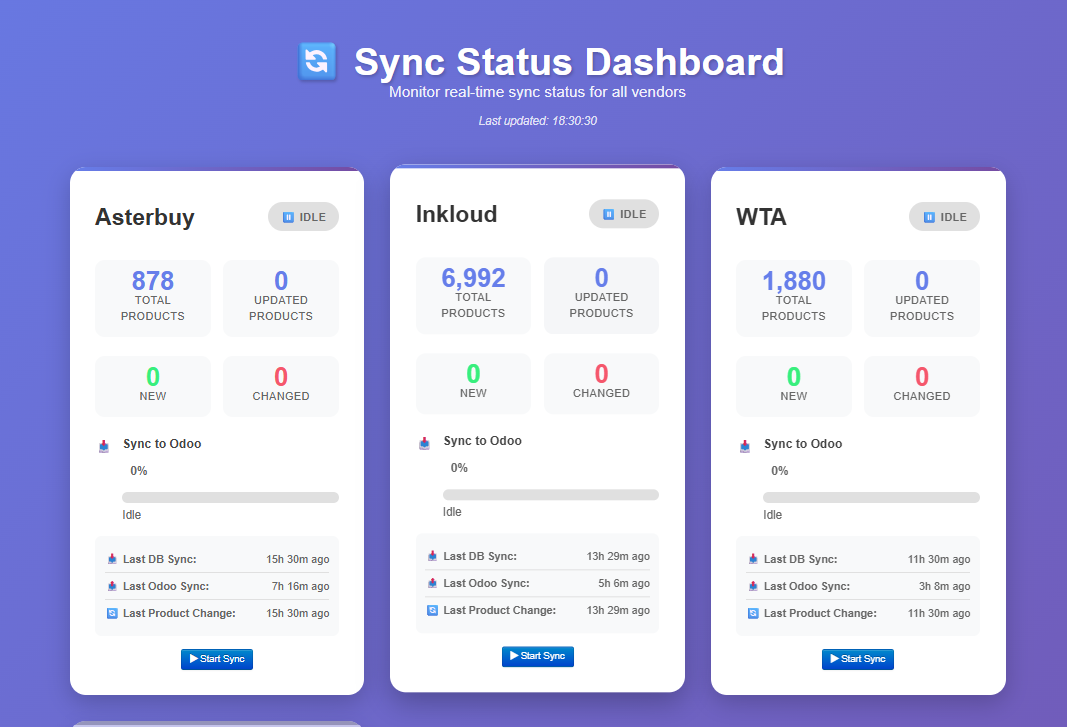Click Inkloud 'Sync to Odoo' label
This screenshot has height=727, width=1067.
pos(482,441)
